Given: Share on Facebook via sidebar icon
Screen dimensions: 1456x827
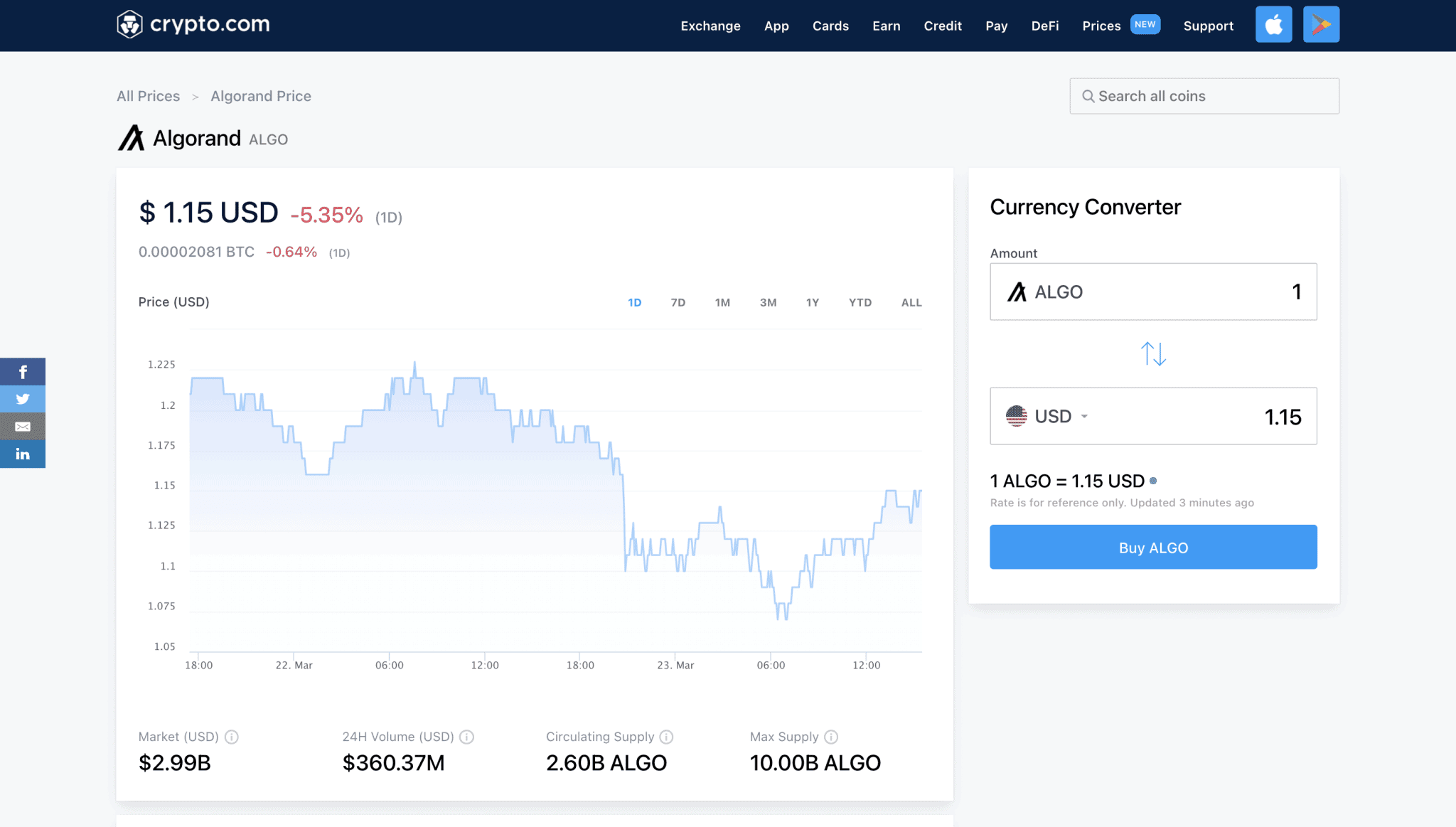Looking at the screenshot, I should tap(23, 371).
